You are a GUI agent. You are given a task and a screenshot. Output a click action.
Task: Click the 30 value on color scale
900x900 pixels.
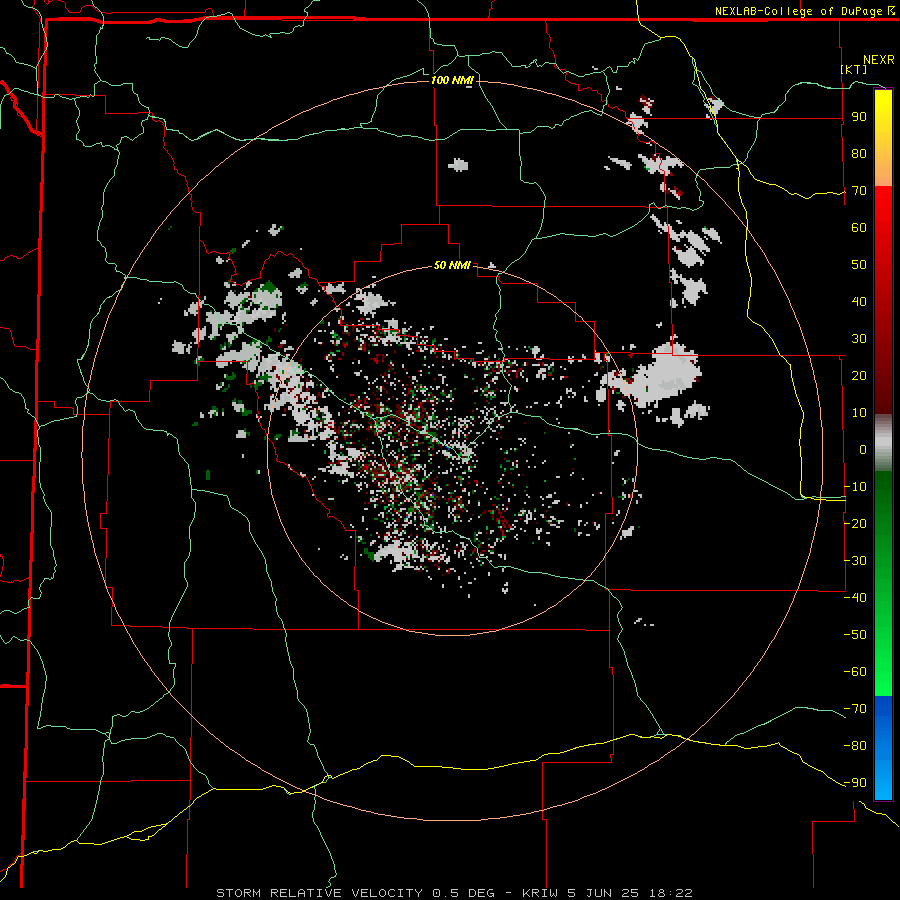click(x=859, y=339)
